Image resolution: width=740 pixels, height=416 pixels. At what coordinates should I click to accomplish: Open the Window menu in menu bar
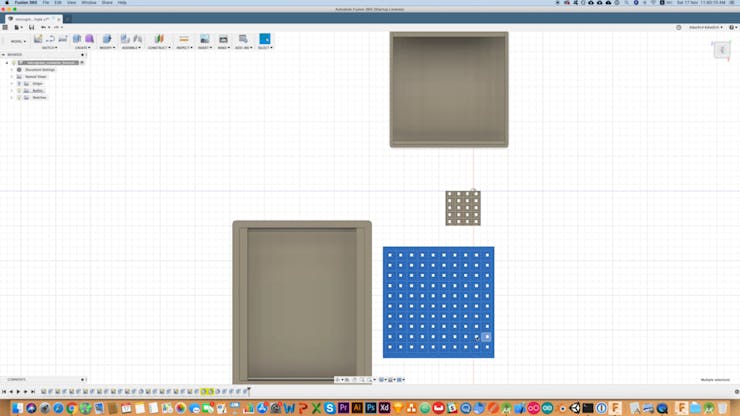[89, 3]
